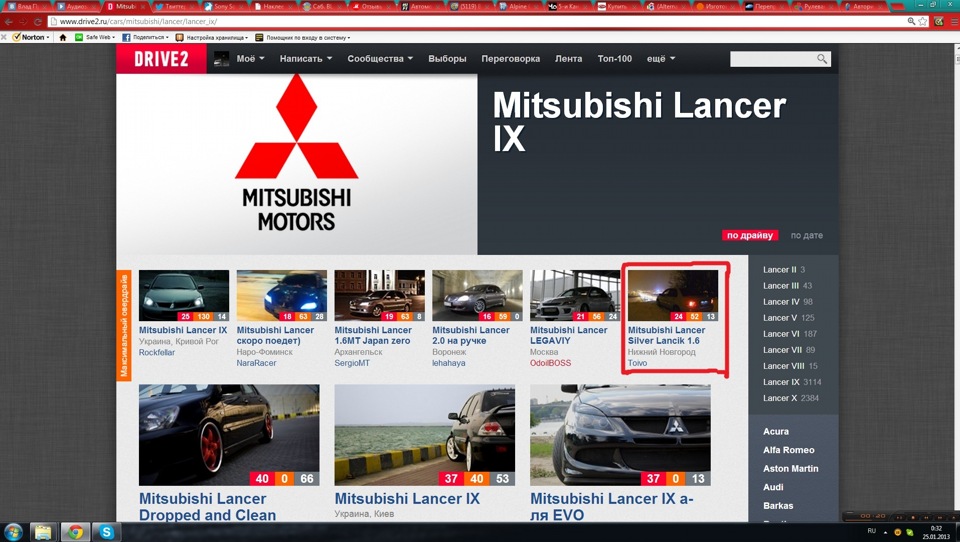The image size is (960, 542).
Task: Click the vertical orange Максимальный овердрайв label
Action: tap(124, 325)
